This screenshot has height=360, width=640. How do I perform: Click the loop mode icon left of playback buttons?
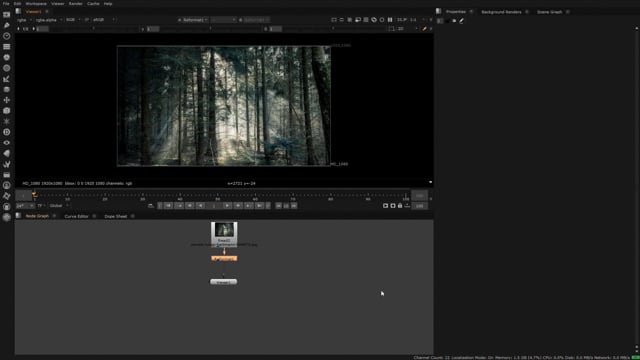(x=151, y=206)
